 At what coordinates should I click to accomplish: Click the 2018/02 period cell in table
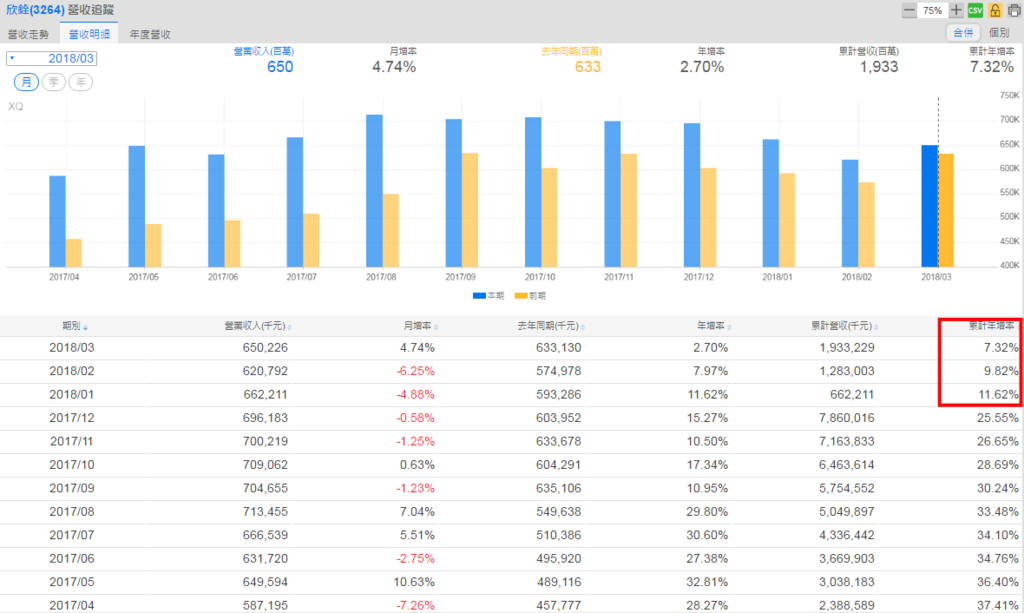coord(72,371)
